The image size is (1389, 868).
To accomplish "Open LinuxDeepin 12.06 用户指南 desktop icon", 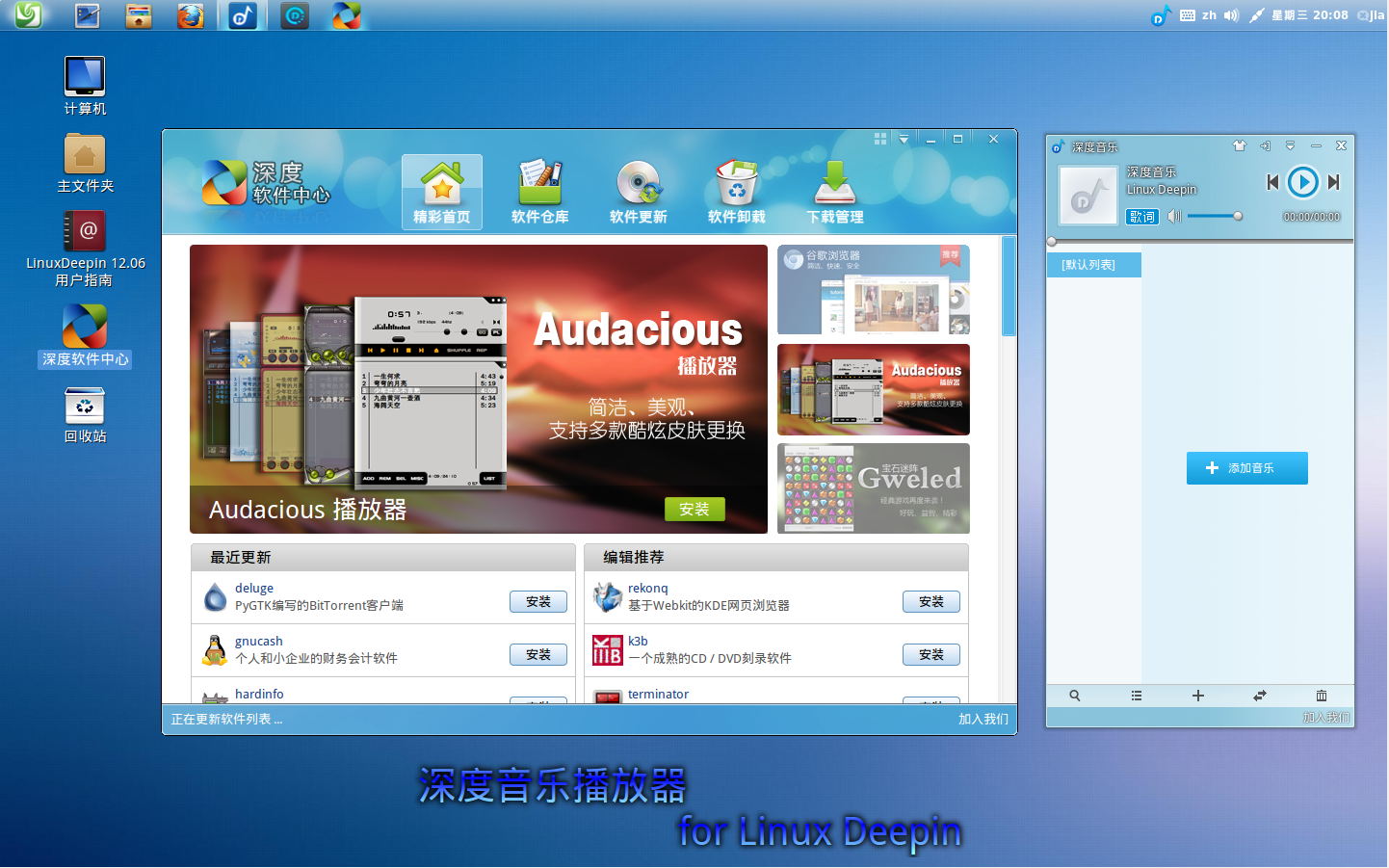I will [x=85, y=249].
